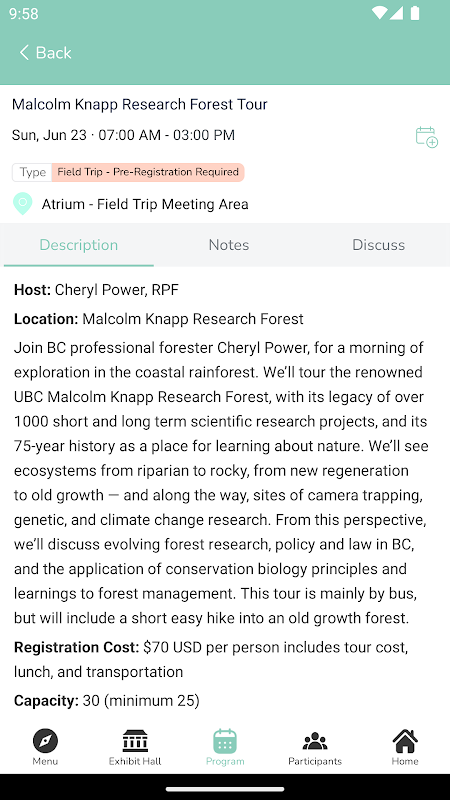Tap the Android gesture navigation bar
This screenshot has height=800, width=450.
click(225, 790)
